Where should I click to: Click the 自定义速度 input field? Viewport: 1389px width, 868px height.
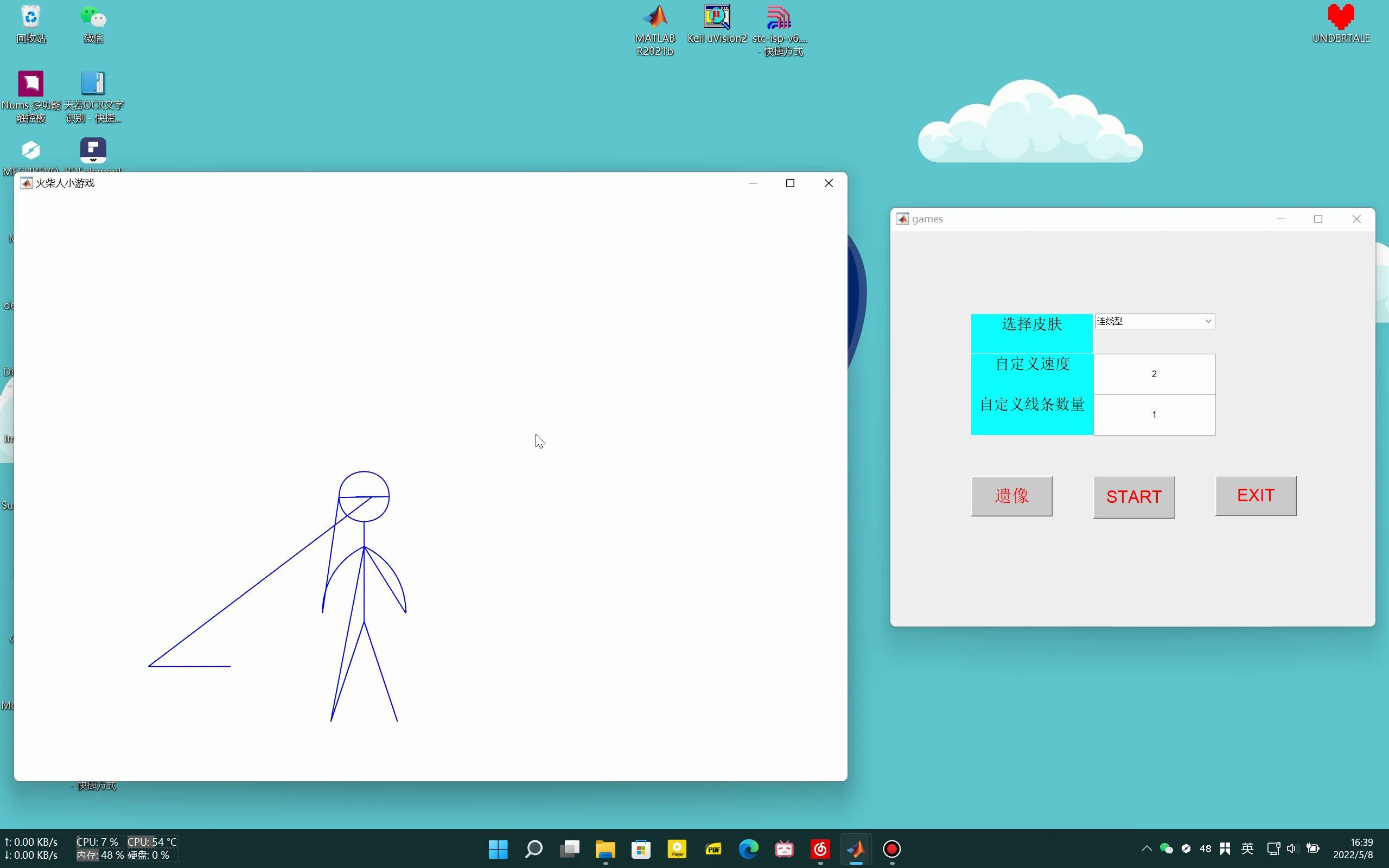pos(1154,374)
